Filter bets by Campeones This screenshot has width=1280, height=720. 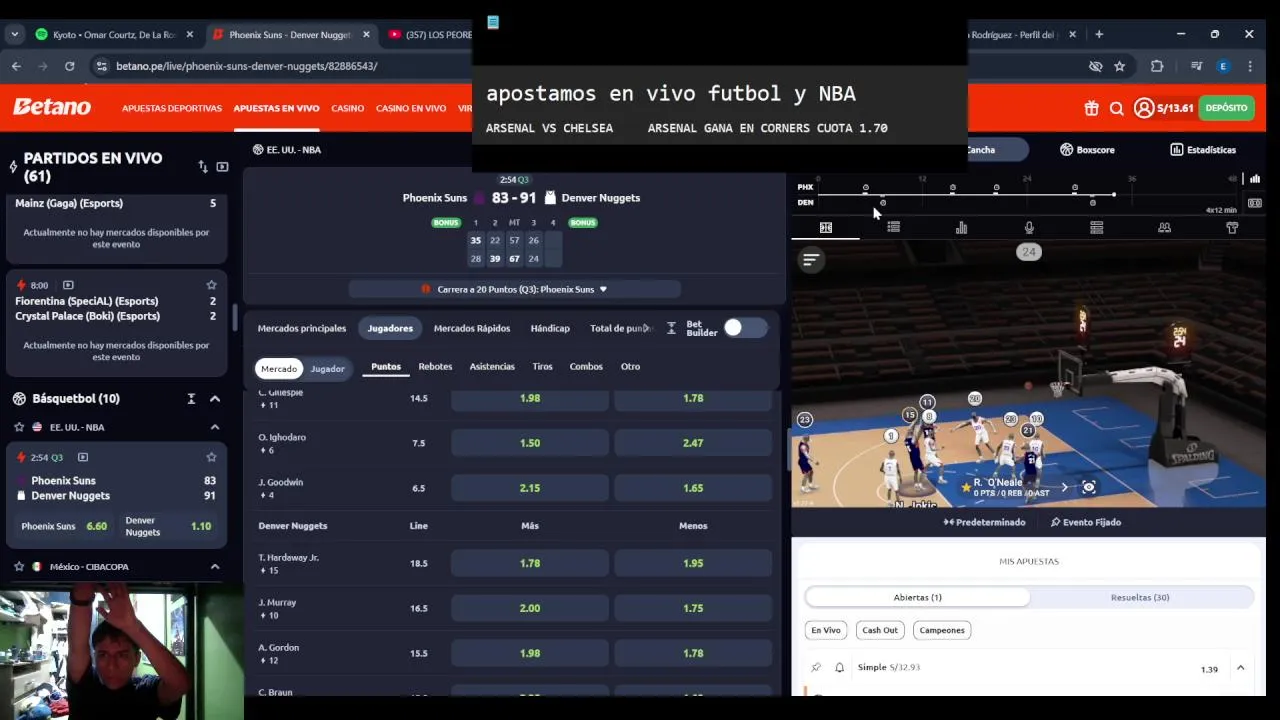(942, 630)
